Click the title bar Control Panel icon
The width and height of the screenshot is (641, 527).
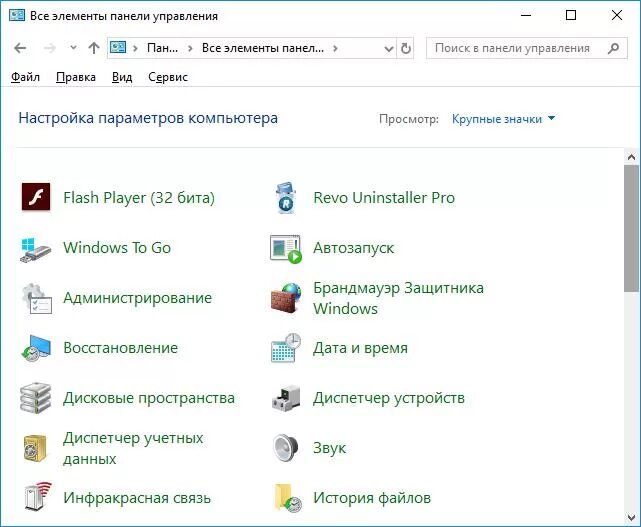[x=17, y=16]
